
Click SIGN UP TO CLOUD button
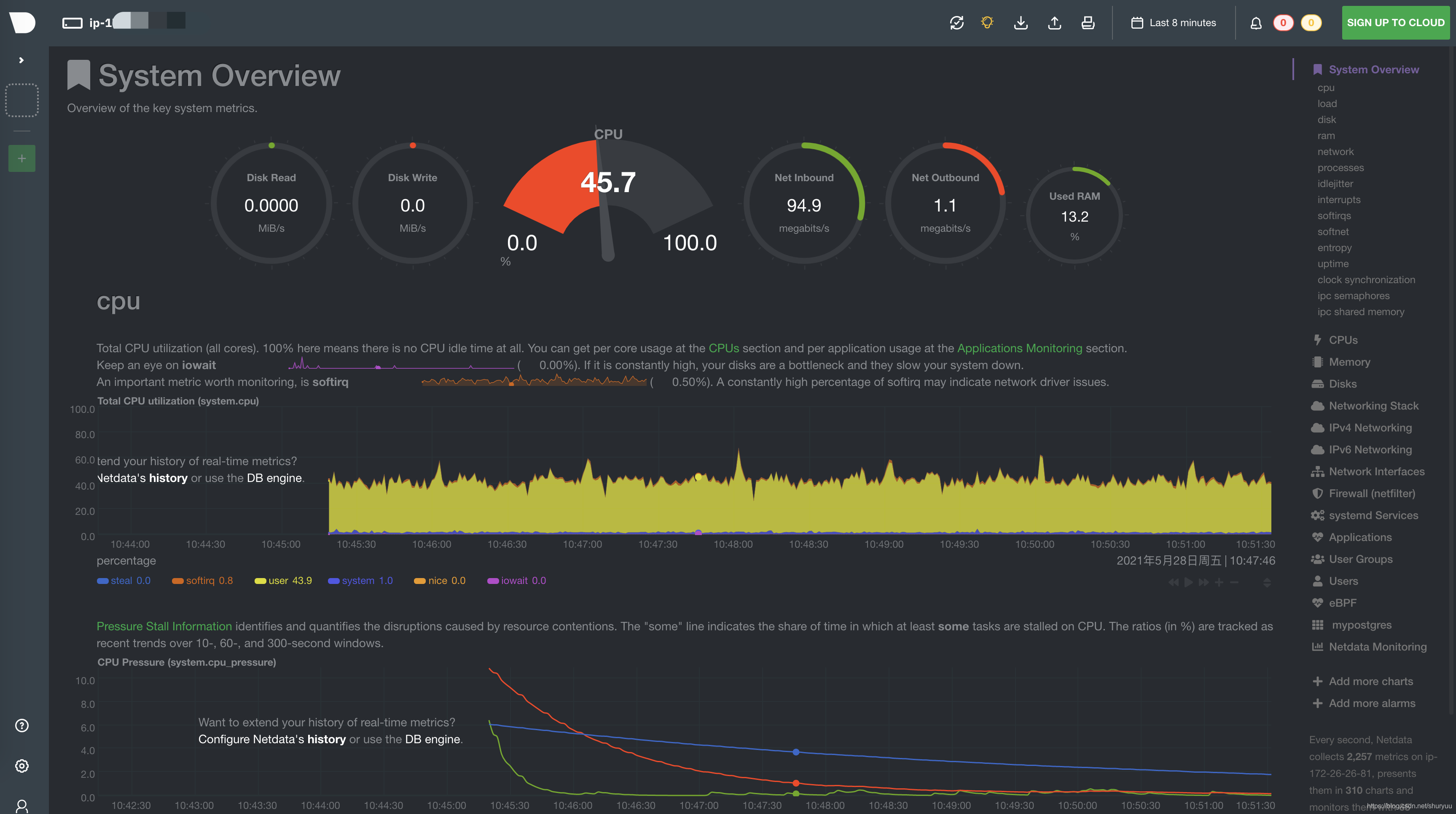pos(1395,23)
